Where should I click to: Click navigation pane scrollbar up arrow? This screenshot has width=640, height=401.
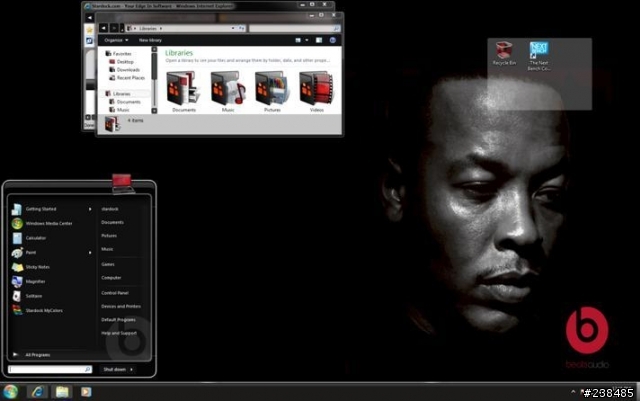pyautogui.click(x=154, y=49)
